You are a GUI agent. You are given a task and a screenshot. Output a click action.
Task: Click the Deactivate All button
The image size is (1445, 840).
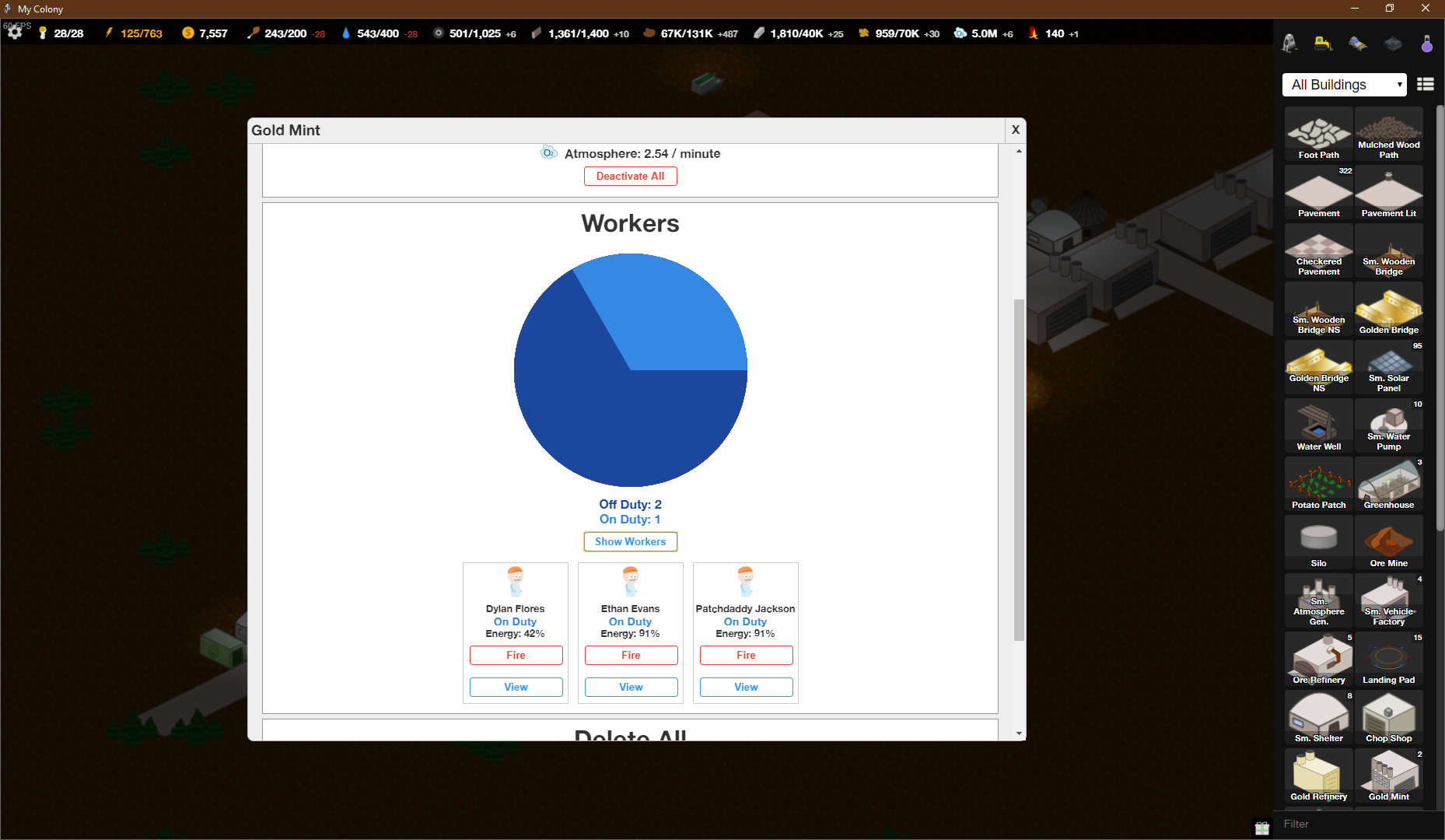(x=631, y=176)
